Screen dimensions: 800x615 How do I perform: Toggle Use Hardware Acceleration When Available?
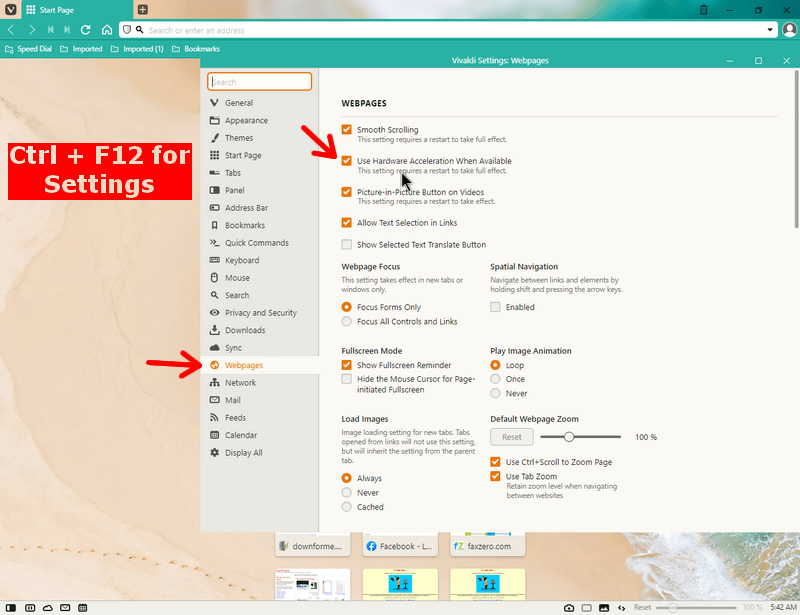[346, 161]
